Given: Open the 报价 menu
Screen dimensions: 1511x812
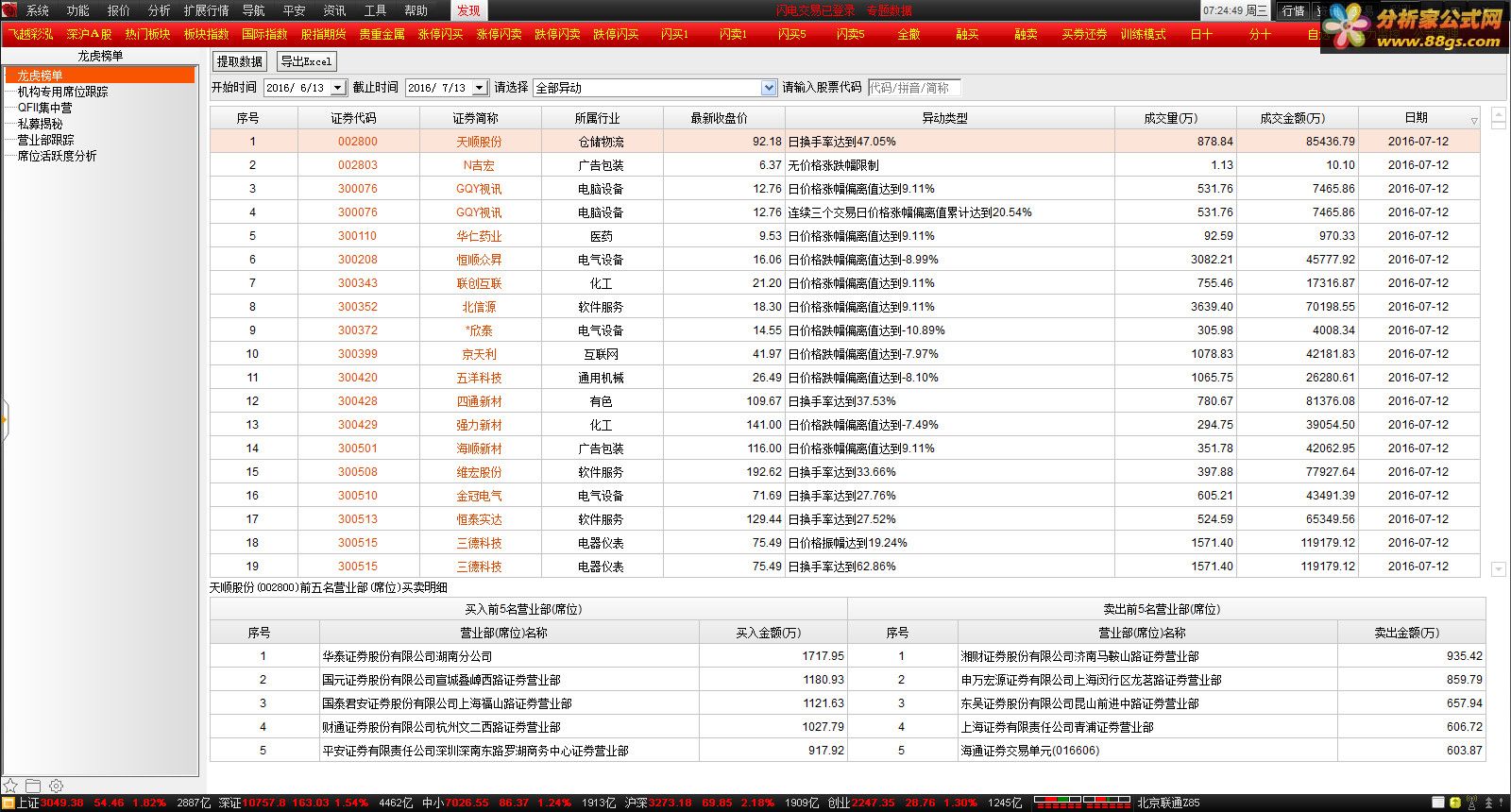Looking at the screenshot, I should pyautogui.click(x=119, y=10).
